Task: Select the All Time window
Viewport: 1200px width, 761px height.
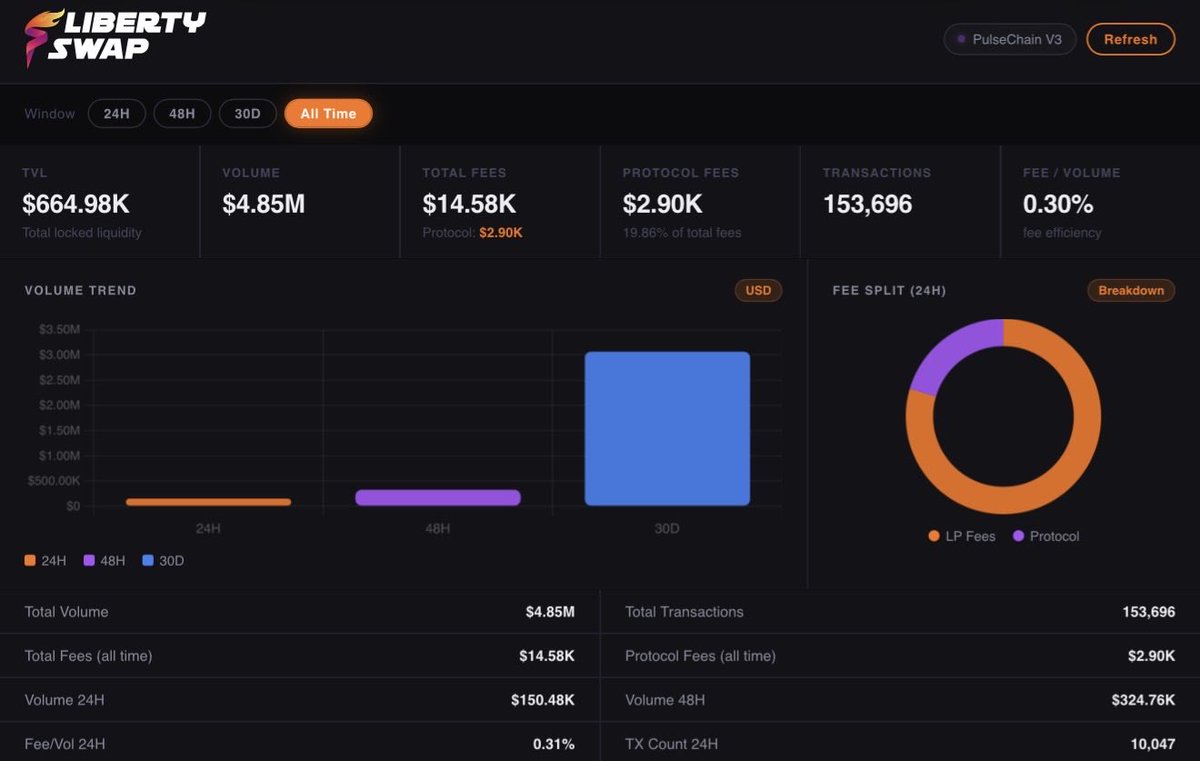Action: coord(328,114)
